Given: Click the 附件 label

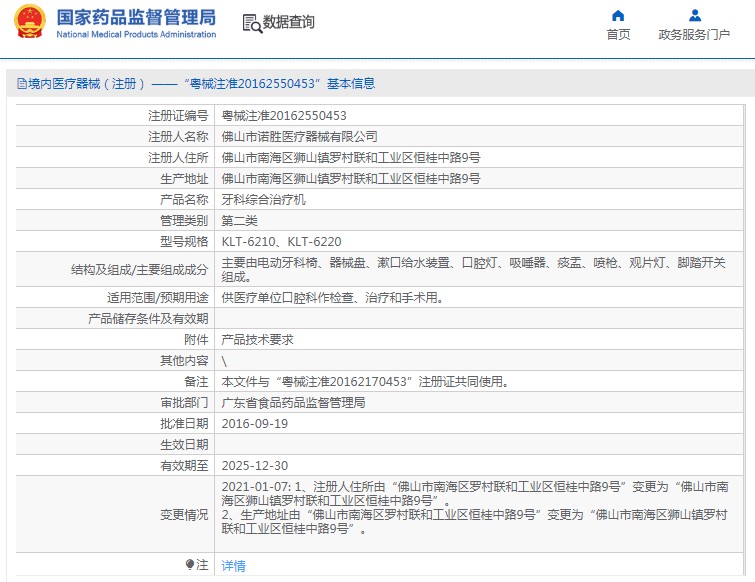Looking at the screenshot, I should [196, 340].
